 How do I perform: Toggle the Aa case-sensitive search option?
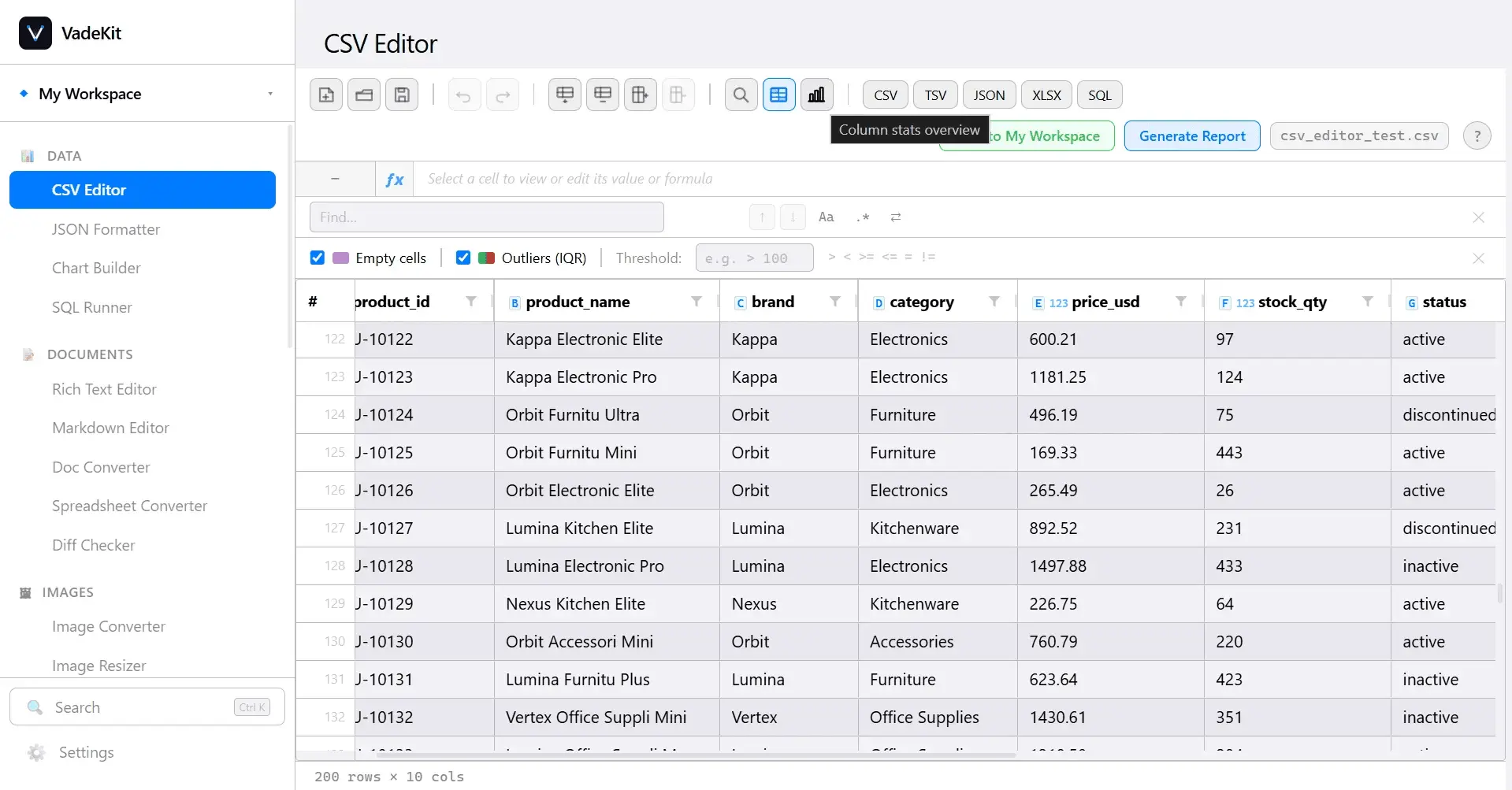click(x=826, y=217)
